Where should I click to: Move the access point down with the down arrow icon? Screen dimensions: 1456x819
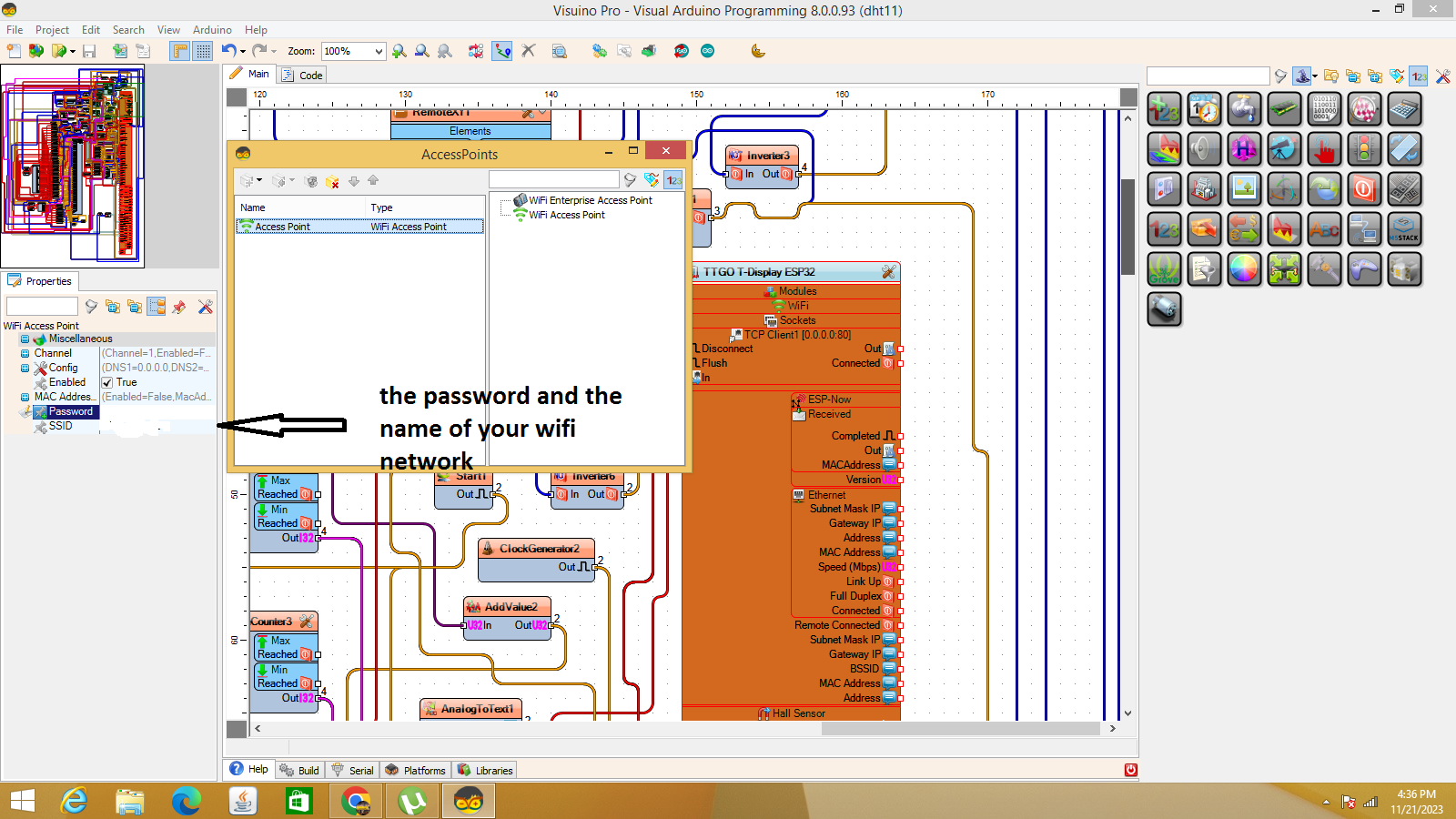(x=355, y=180)
